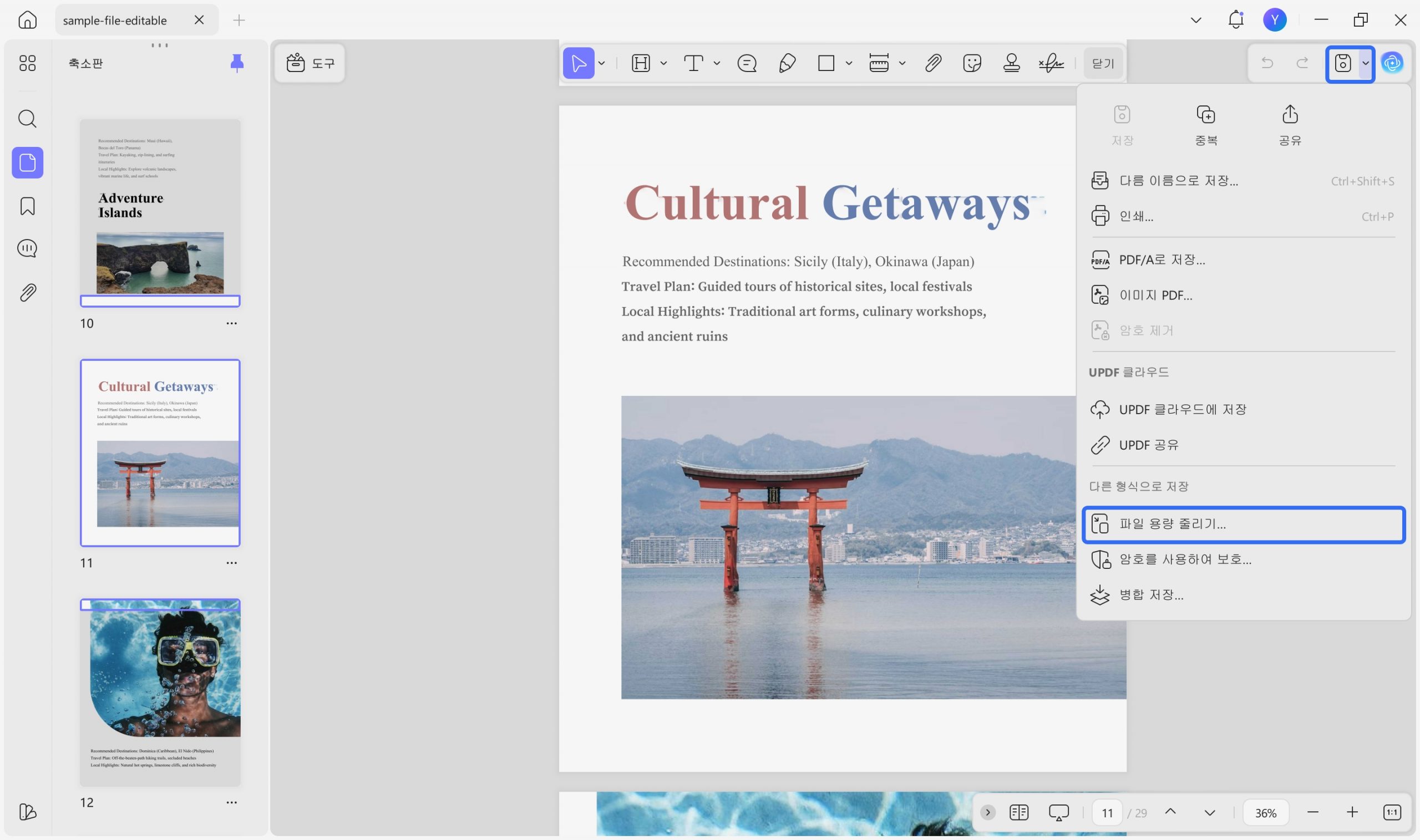Open the 도구 tools button
This screenshot has height=840, width=1420.
pyautogui.click(x=310, y=63)
